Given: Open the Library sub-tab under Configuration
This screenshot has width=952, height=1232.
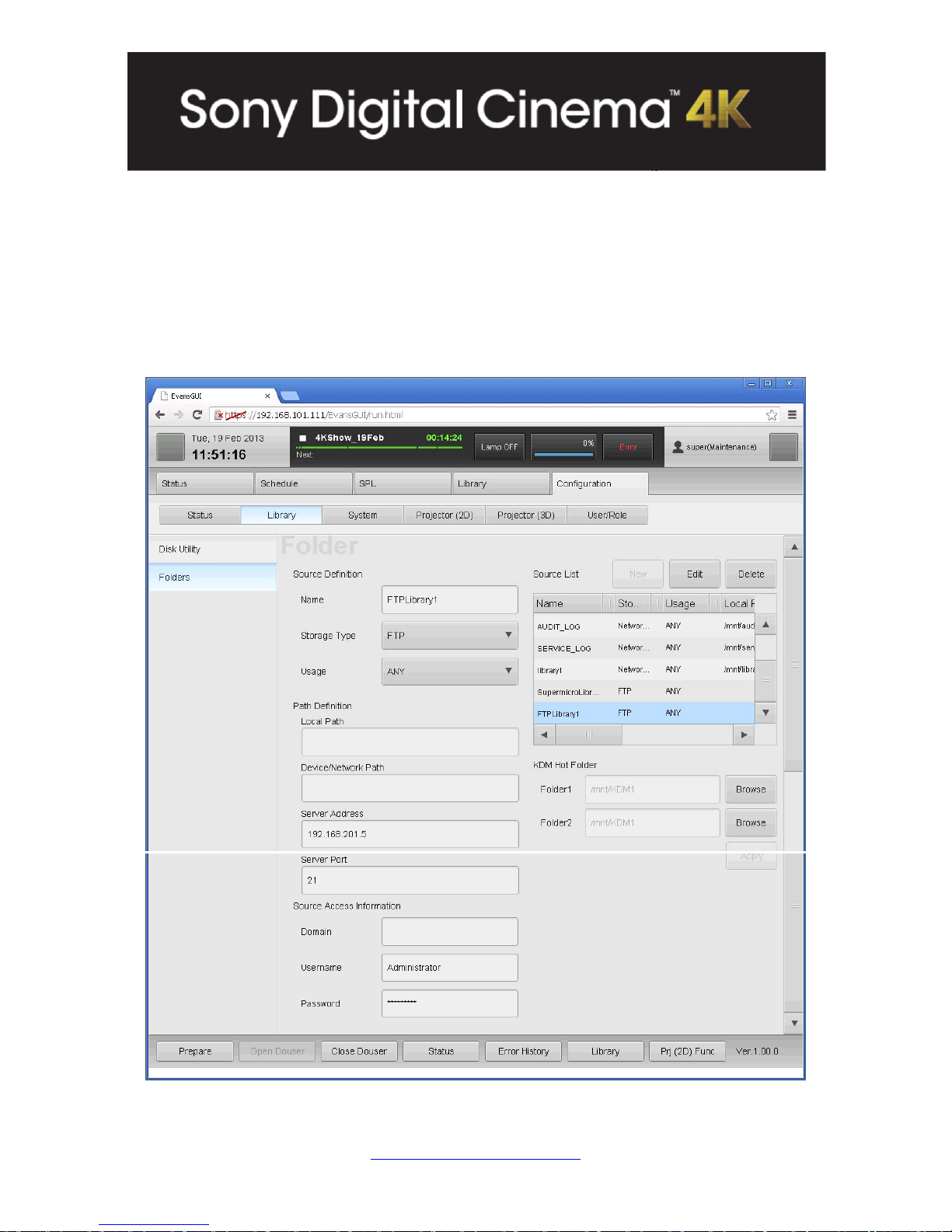Looking at the screenshot, I should point(281,515).
